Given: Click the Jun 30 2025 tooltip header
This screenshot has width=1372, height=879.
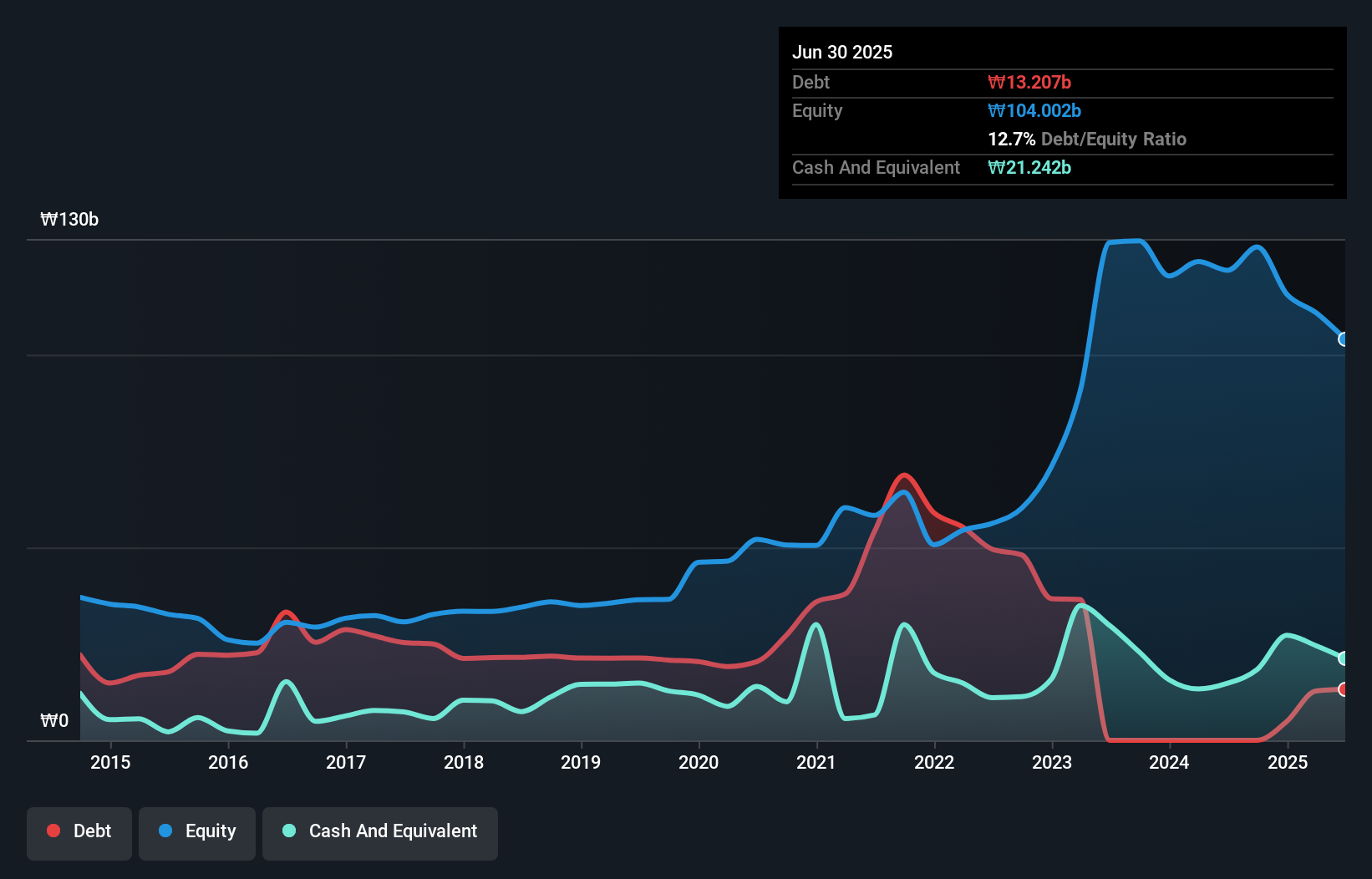Looking at the screenshot, I should coord(842,52).
